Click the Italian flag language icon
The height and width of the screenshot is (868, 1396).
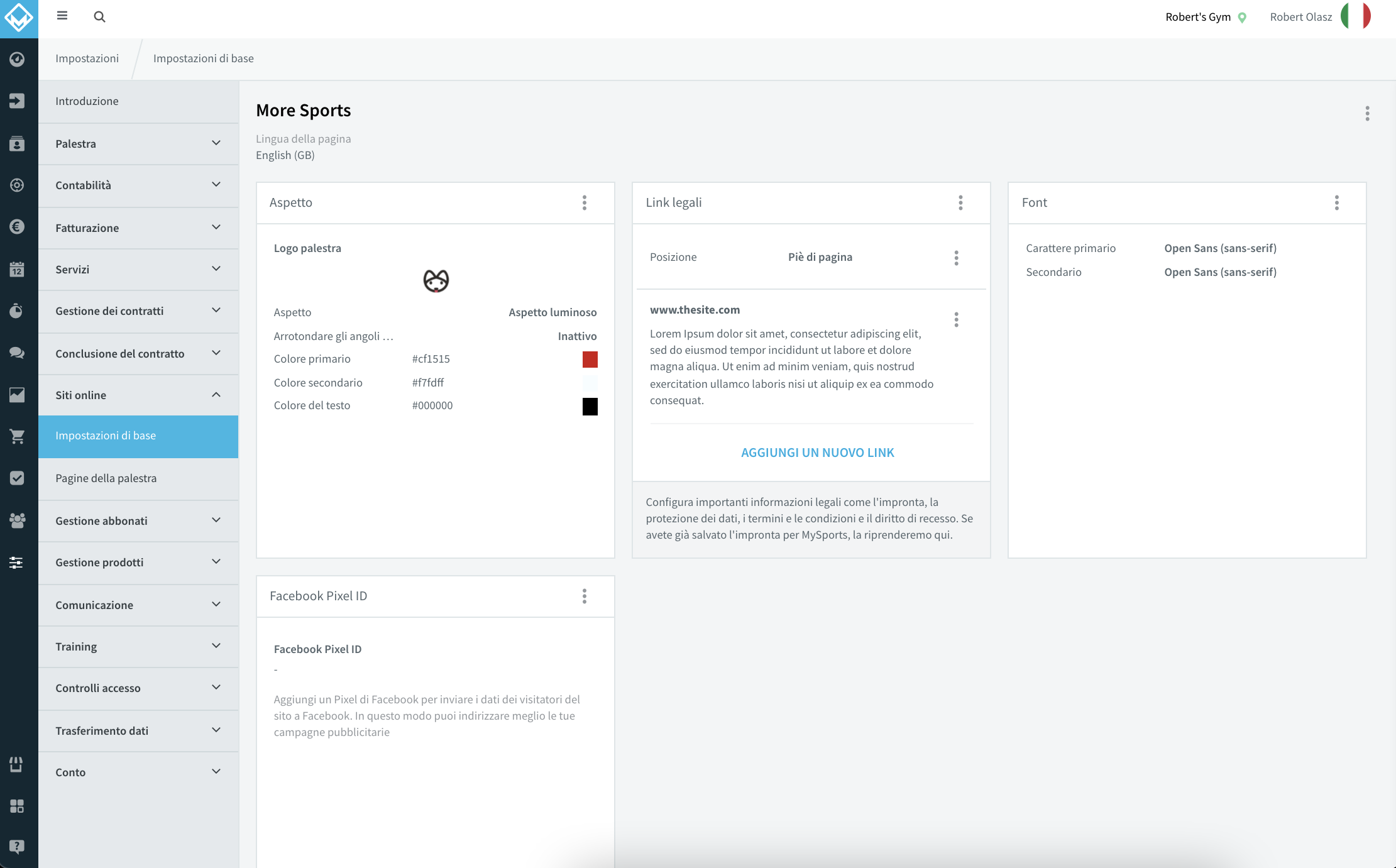point(1355,16)
